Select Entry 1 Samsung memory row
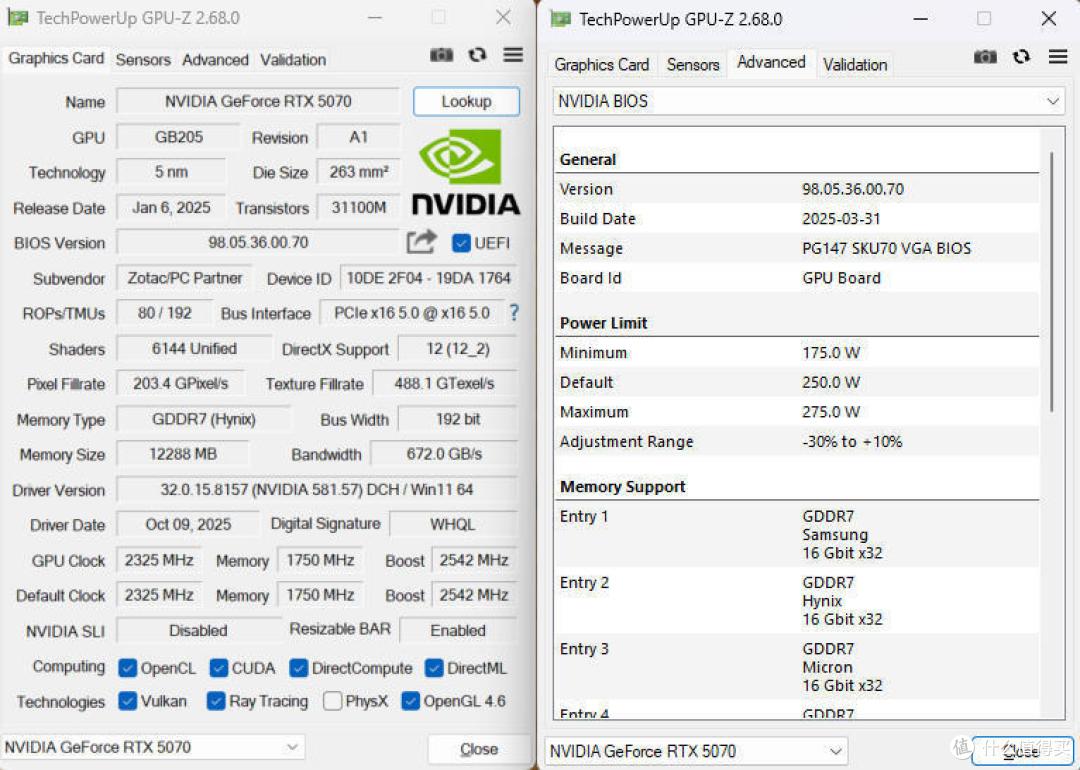1080x770 pixels. point(798,534)
